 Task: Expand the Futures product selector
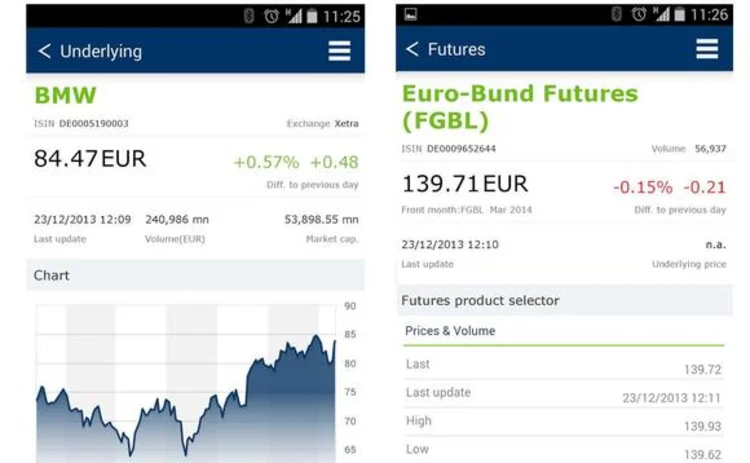tap(564, 300)
